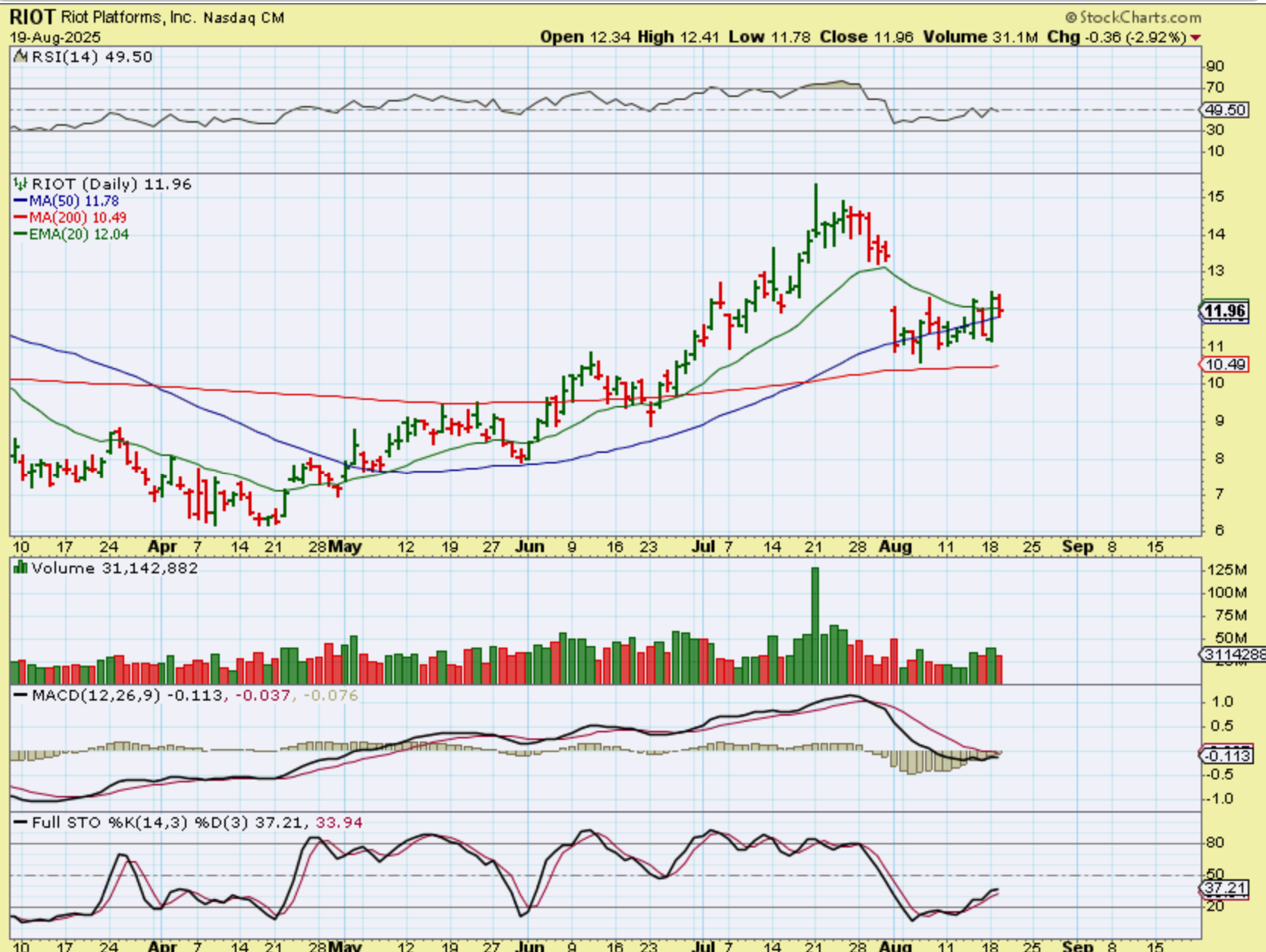Click the green EMA(20) legend line

[20, 235]
